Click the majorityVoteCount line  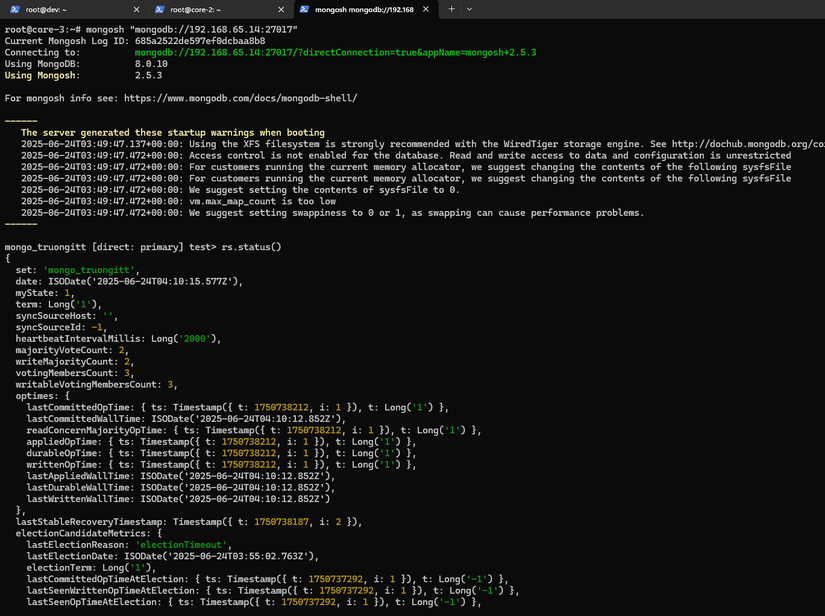(72, 350)
